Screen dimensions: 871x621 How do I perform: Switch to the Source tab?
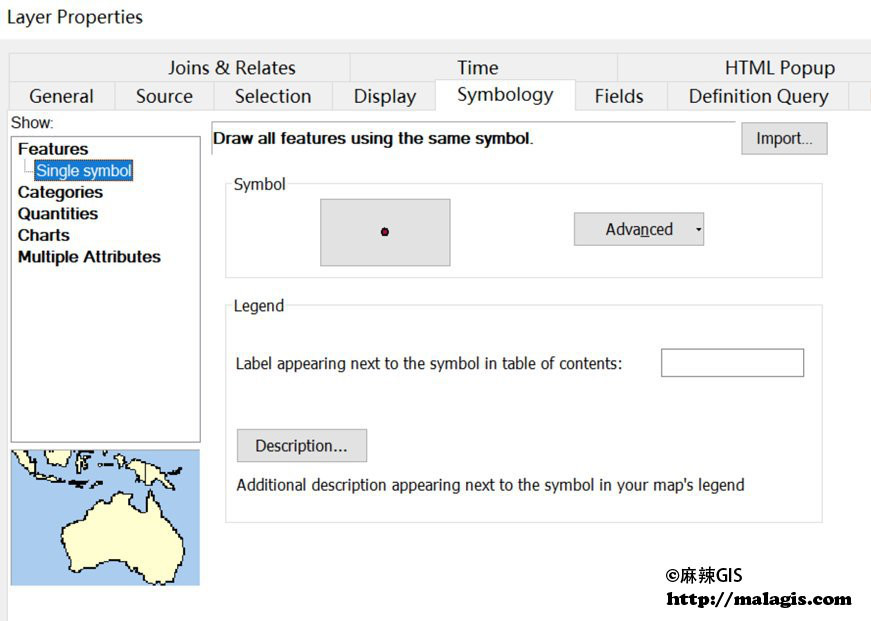click(x=164, y=96)
